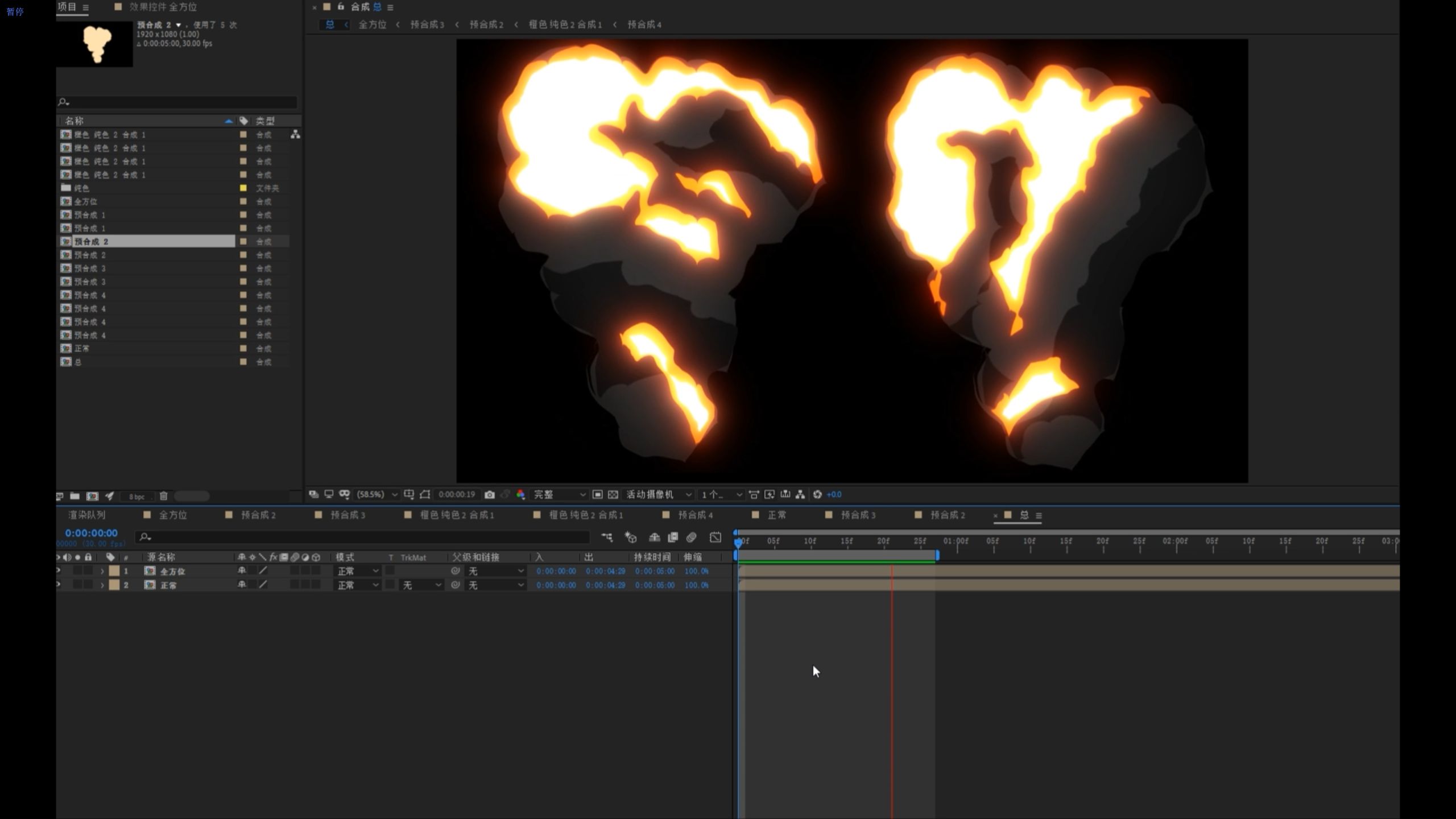Toggle the hide shy layers icon
The width and height of the screenshot is (1456, 819).
(x=655, y=537)
